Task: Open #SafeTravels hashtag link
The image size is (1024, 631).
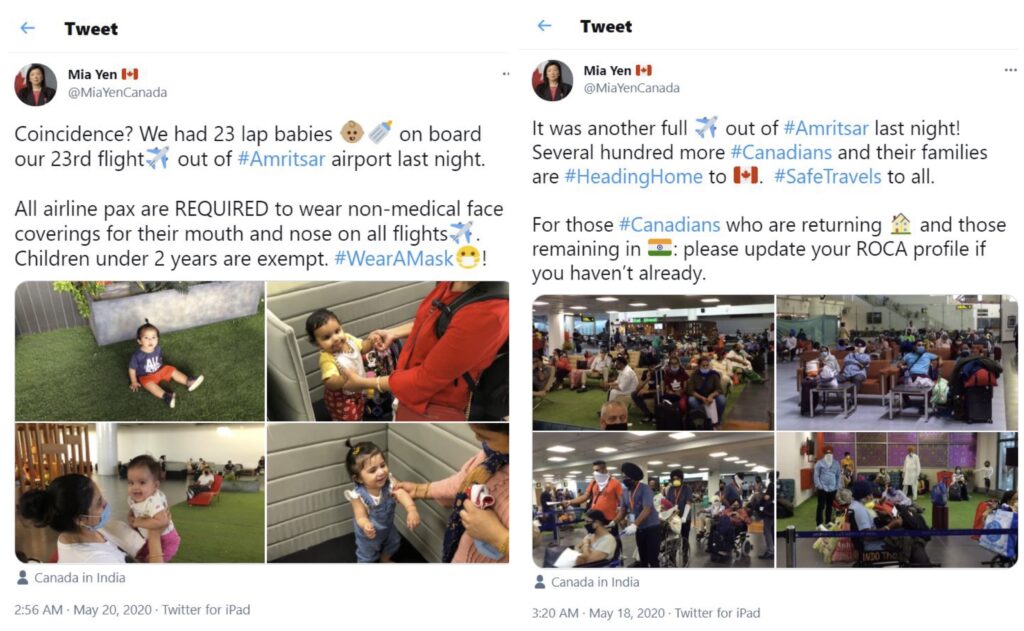Action: tap(827, 176)
